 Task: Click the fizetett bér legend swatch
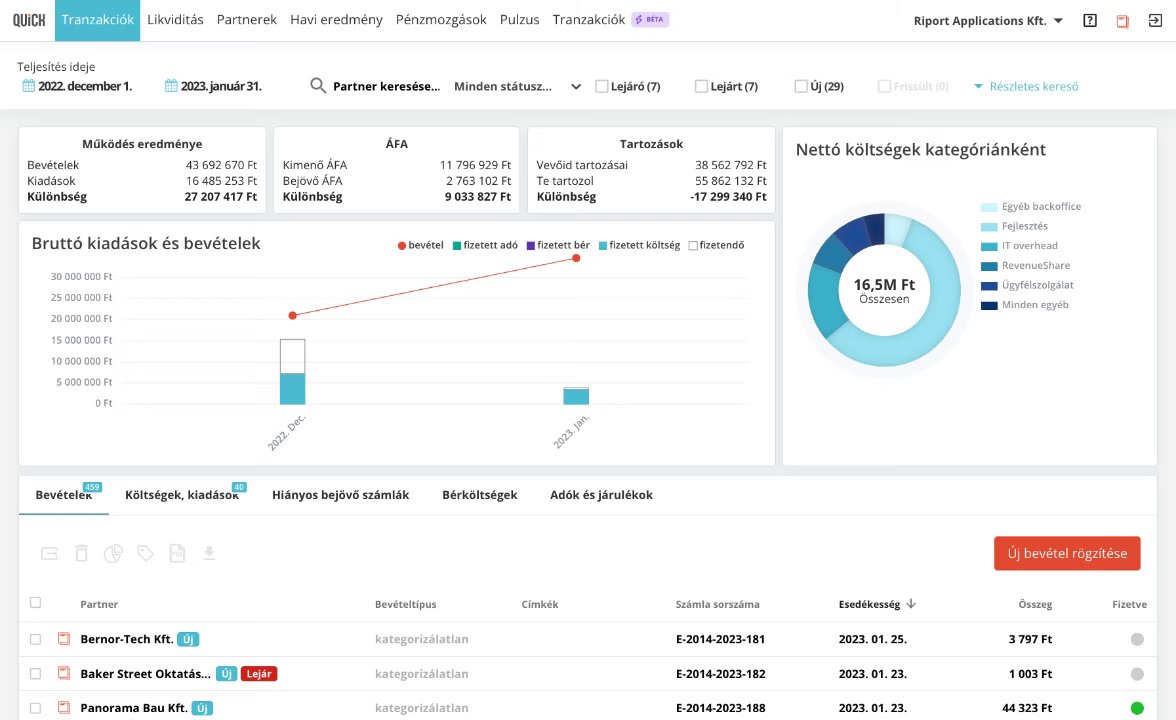point(531,245)
